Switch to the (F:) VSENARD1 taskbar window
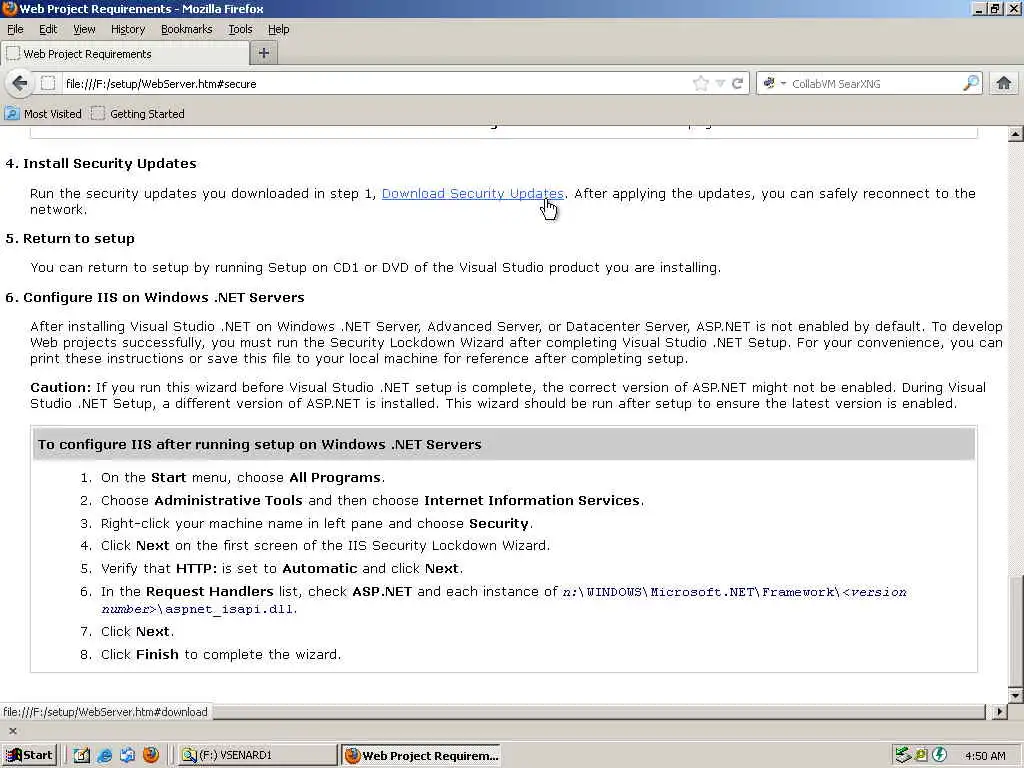Screen dimensions: 1024x768 tap(257, 755)
